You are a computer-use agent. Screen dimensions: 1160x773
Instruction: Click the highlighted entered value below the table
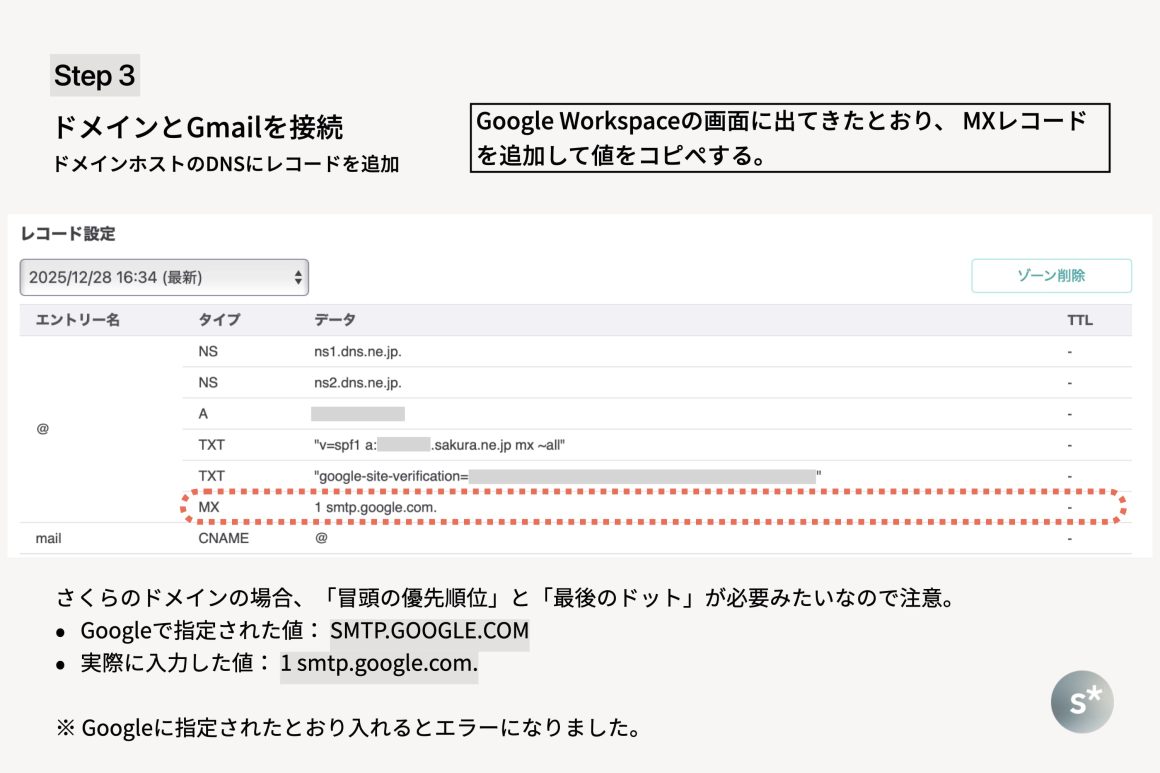379,663
